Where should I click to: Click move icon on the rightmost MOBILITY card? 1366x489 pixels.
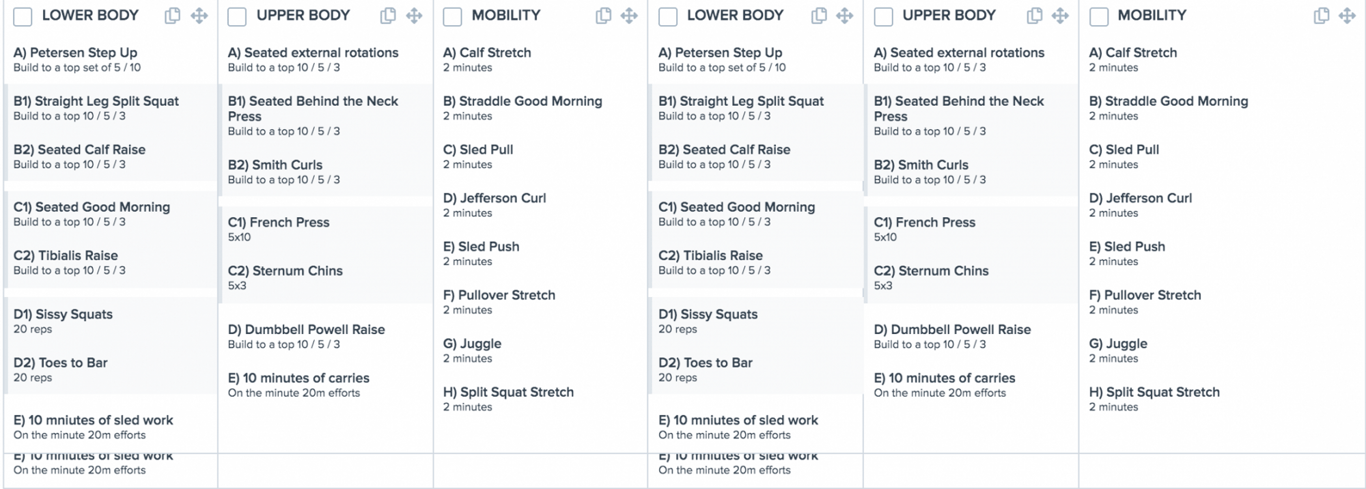point(1347,16)
